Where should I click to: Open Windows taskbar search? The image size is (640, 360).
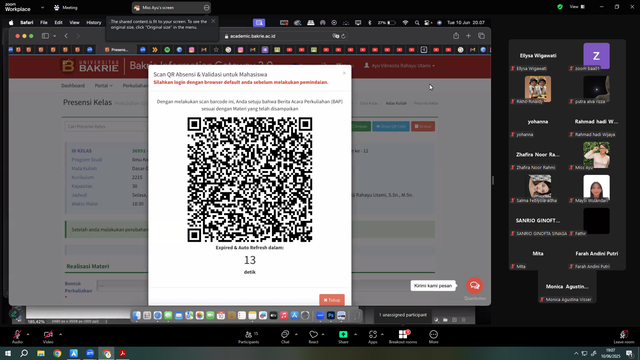click(x=24, y=353)
